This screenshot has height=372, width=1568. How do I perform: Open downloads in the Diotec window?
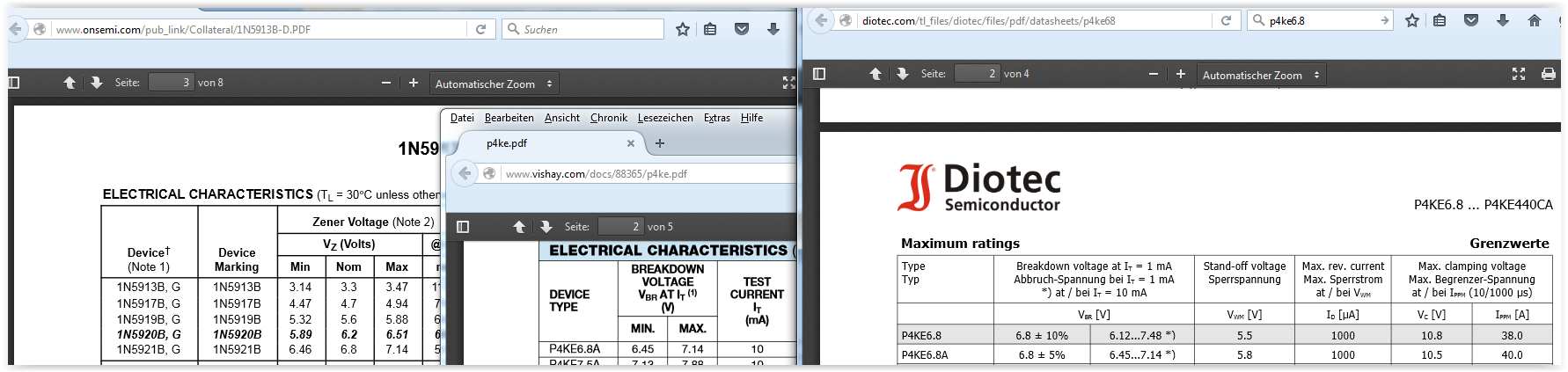pyautogui.click(x=1503, y=20)
